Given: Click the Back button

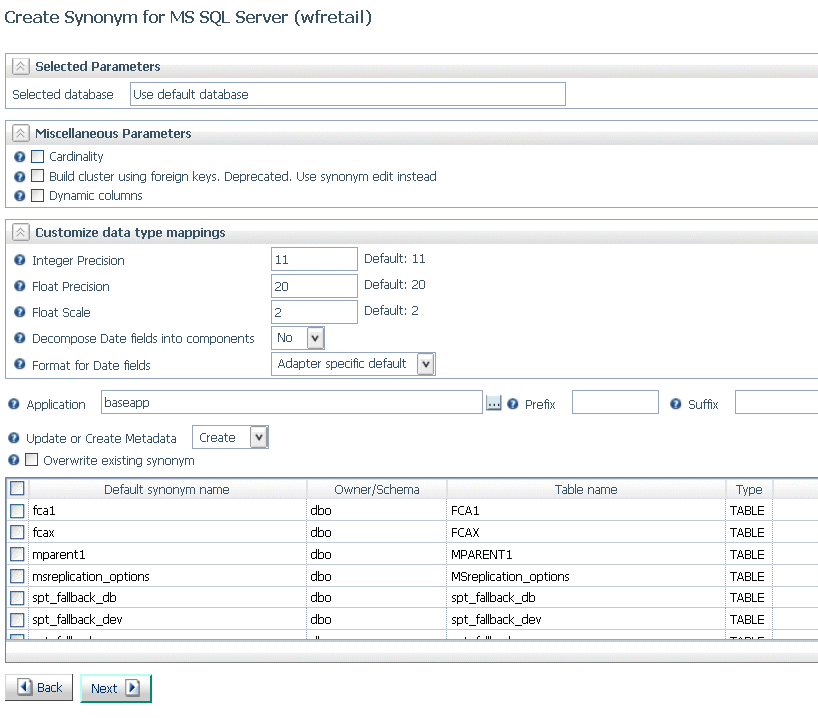Looking at the screenshot, I should click(x=39, y=687).
